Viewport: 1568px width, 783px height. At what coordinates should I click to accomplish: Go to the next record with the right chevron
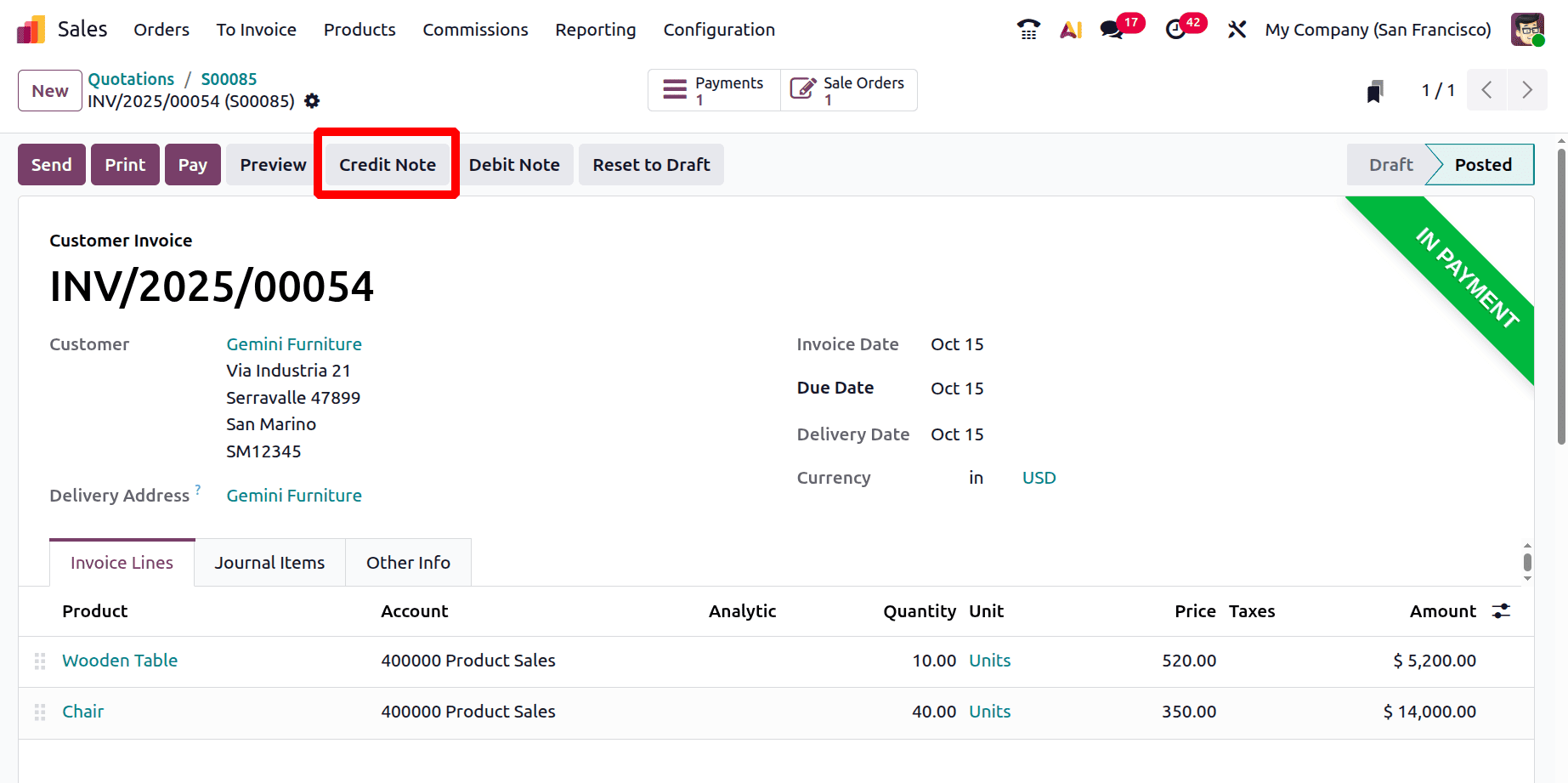tap(1527, 89)
